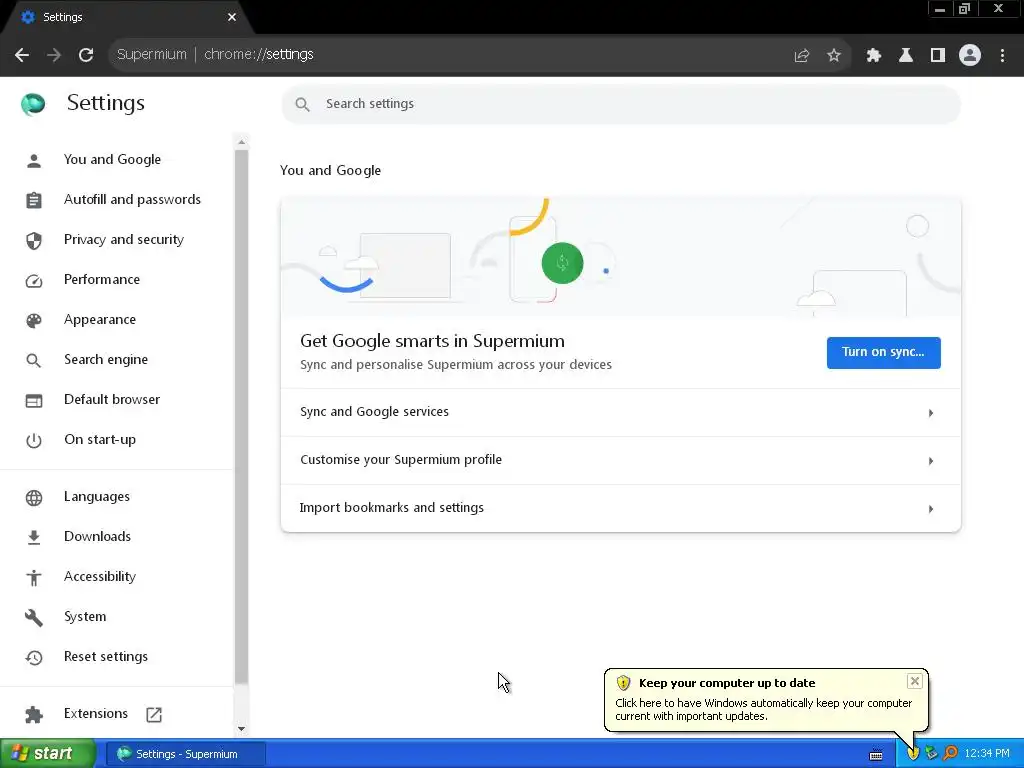Expand Sync and Google services
This screenshot has width=1024, height=768.
pyautogui.click(x=620, y=412)
